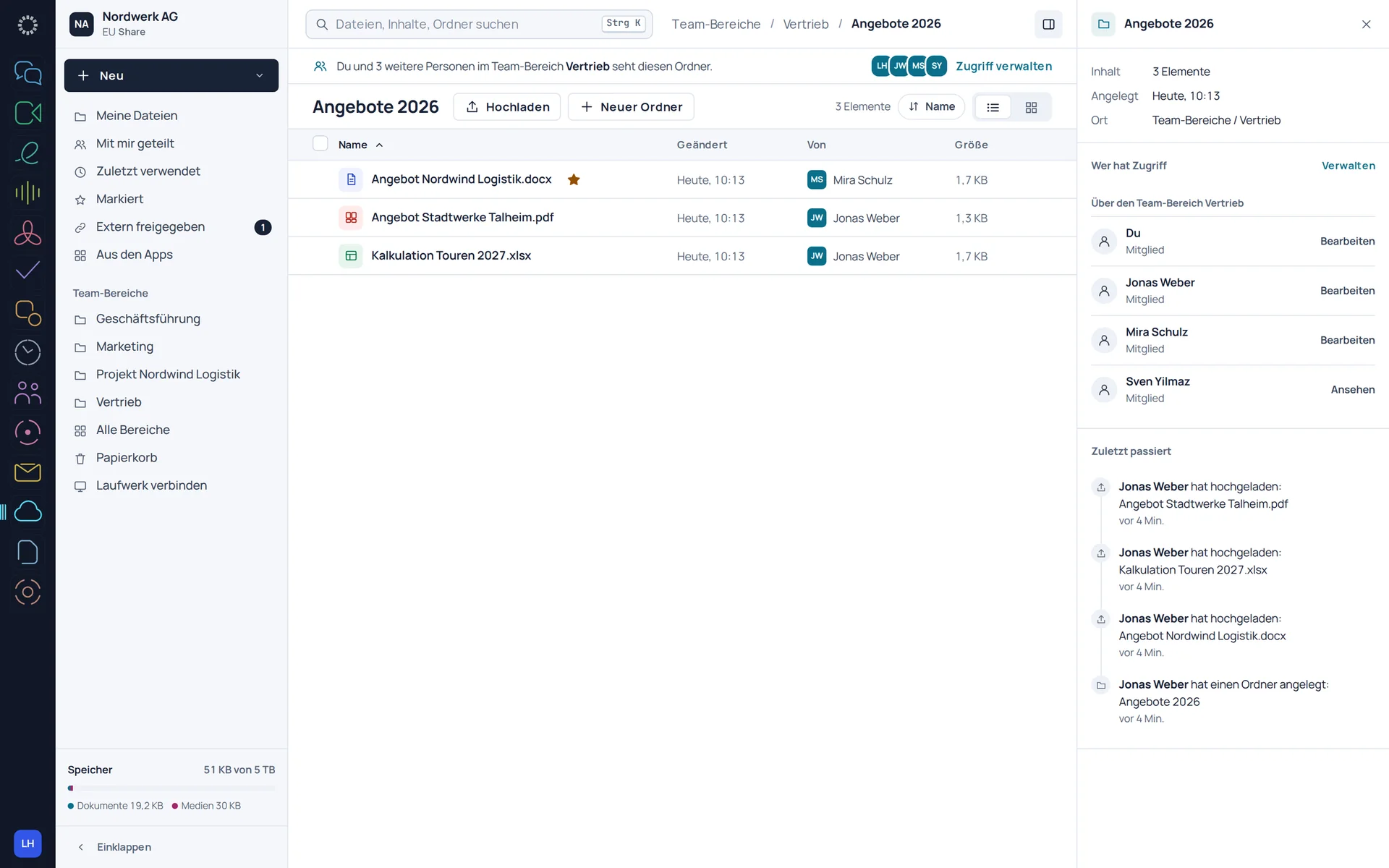The height and width of the screenshot is (868, 1389).
Task: Open the chat app in the left rail
Action: (27, 72)
